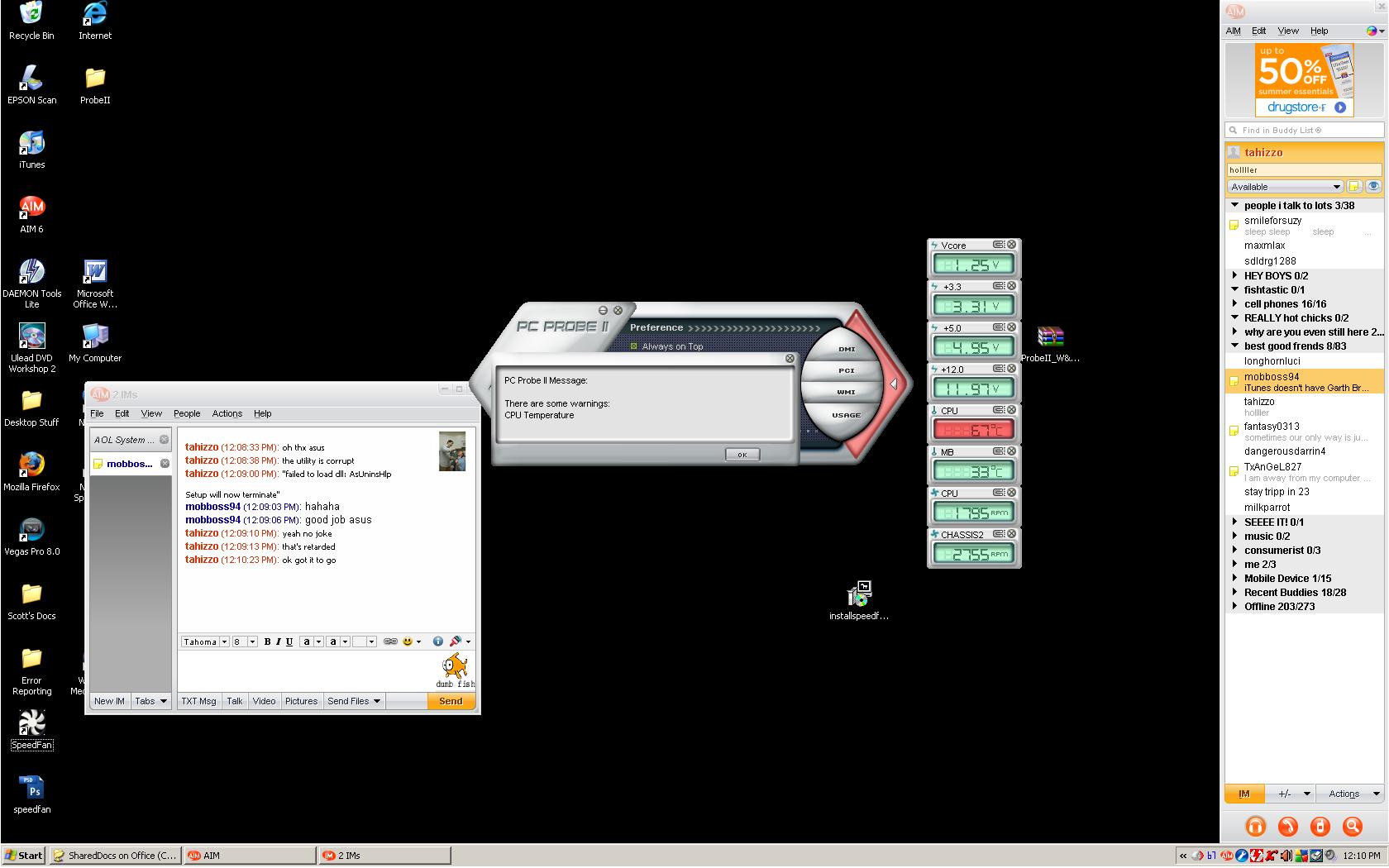This screenshot has width=1389, height=868.
Task: Open the Mozilla Firefox desktop icon
Action: (x=31, y=471)
